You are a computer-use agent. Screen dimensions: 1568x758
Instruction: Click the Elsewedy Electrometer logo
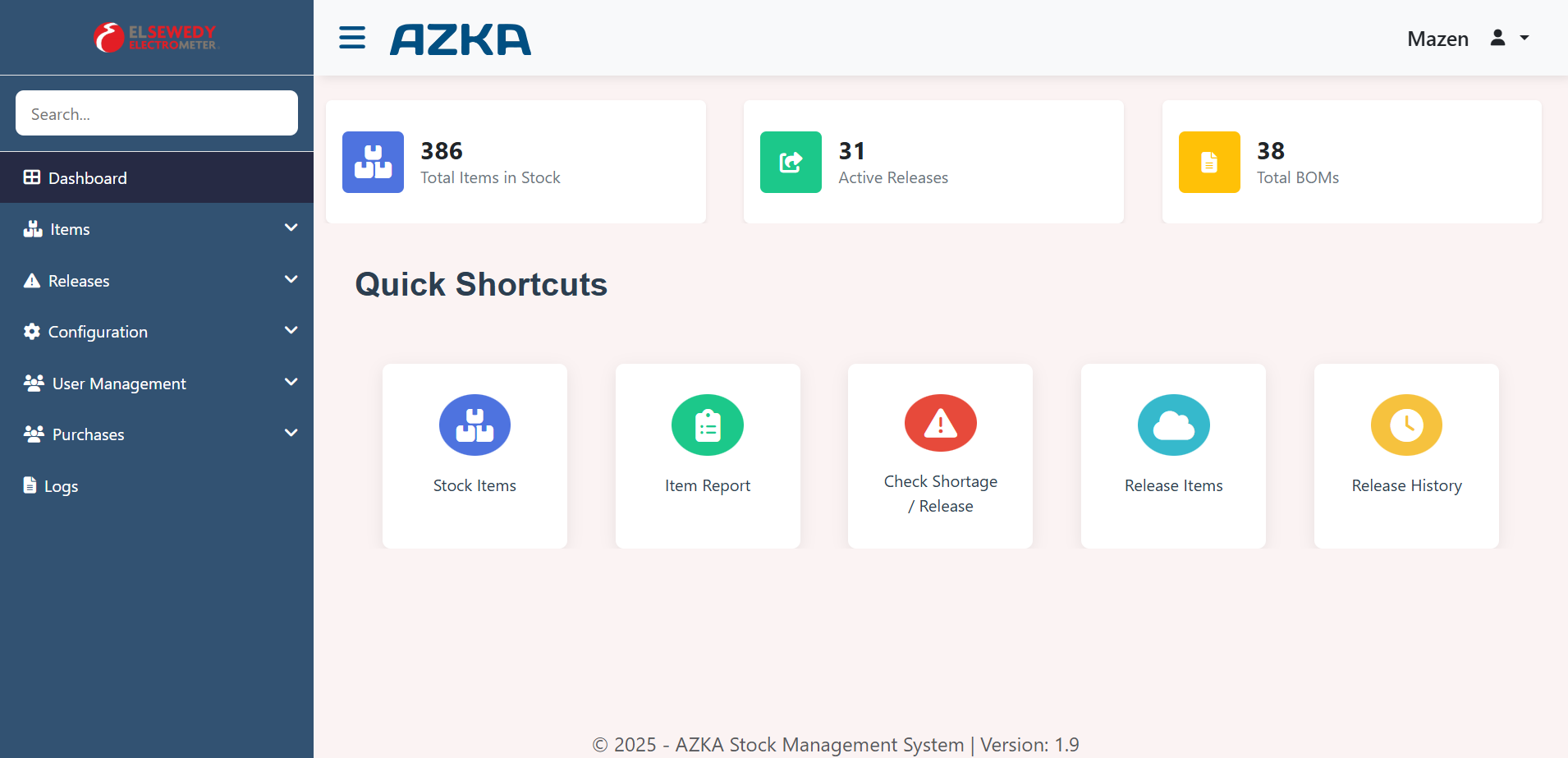[x=156, y=38]
